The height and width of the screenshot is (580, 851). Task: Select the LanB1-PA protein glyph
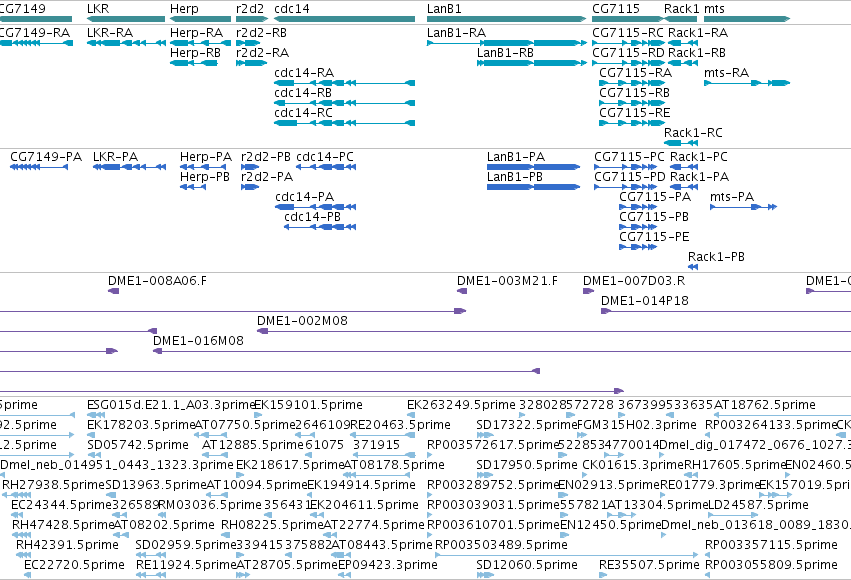tap(534, 167)
